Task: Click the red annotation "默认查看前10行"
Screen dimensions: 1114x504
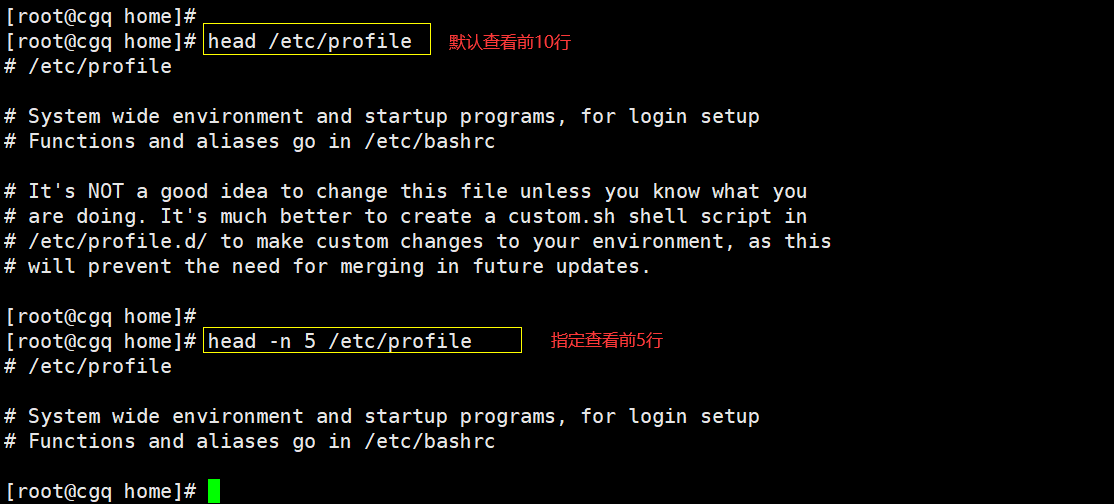Action: pos(509,42)
